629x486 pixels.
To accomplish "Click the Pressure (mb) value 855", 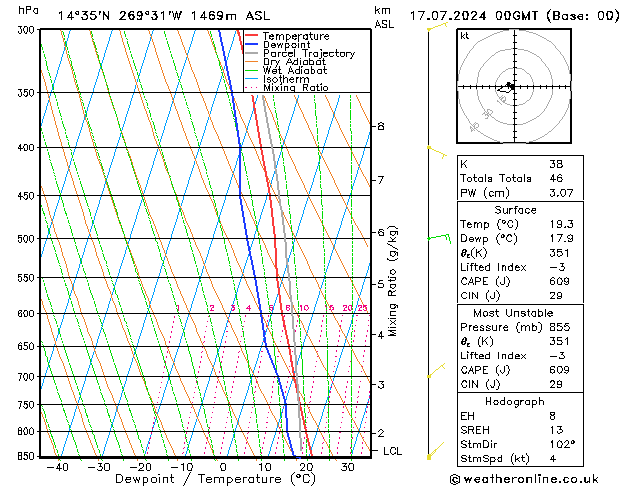I will [559, 327].
